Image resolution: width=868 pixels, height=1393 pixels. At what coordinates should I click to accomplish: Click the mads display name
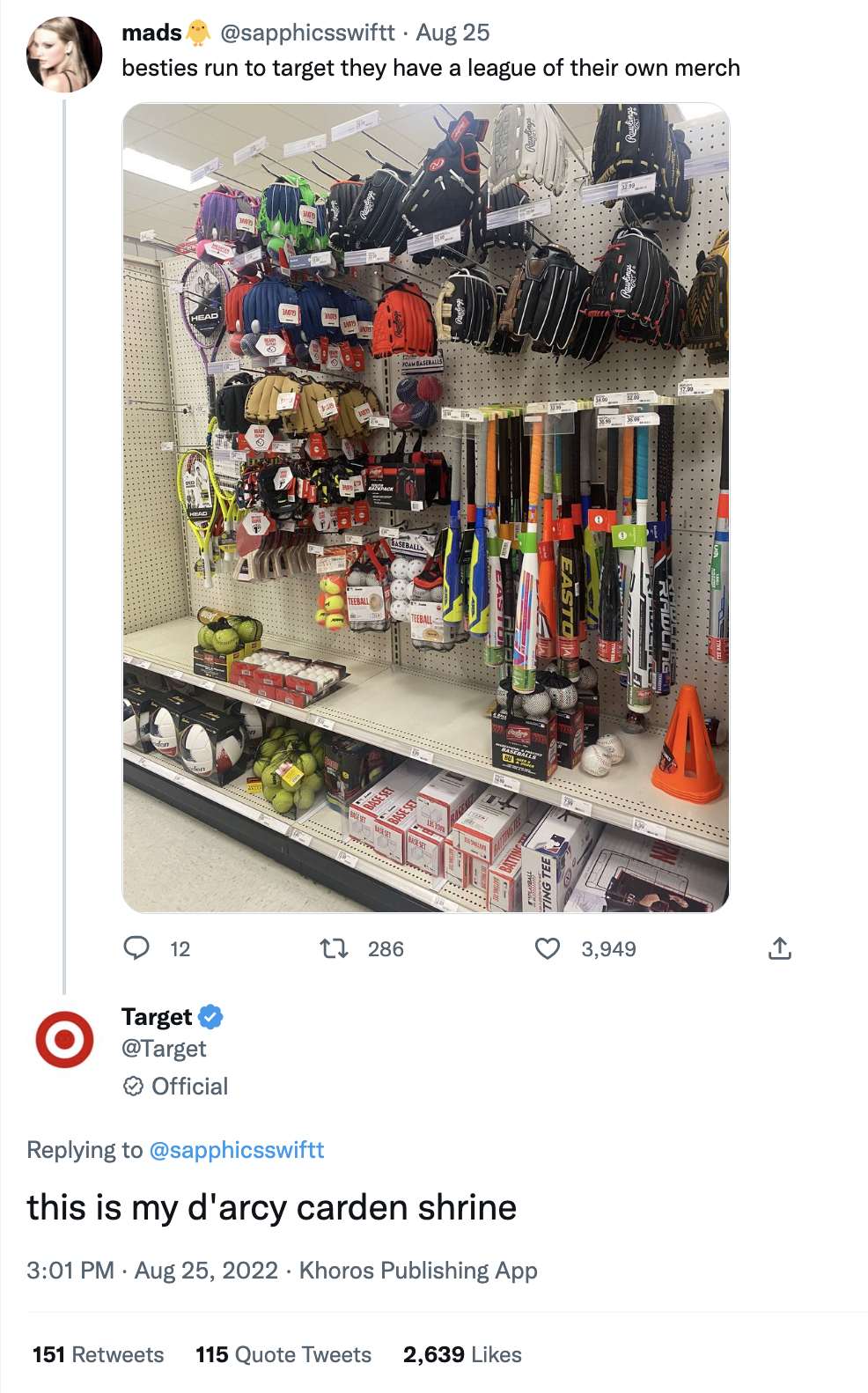pos(151,33)
